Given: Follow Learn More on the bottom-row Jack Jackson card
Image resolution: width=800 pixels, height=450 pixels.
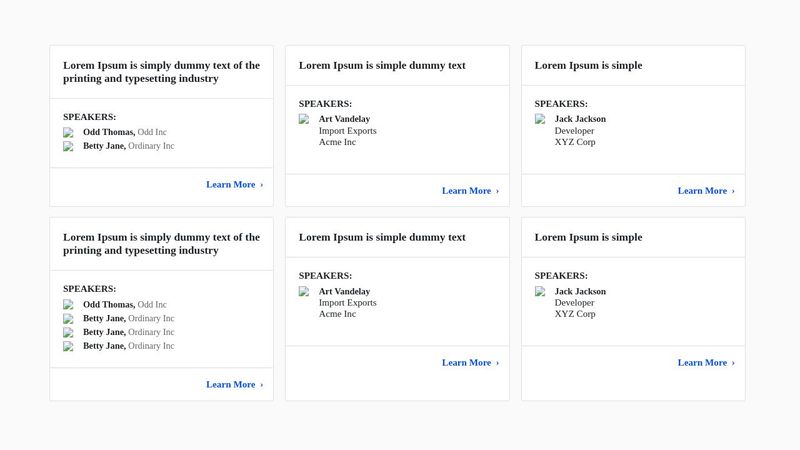Looking at the screenshot, I should (706, 363).
